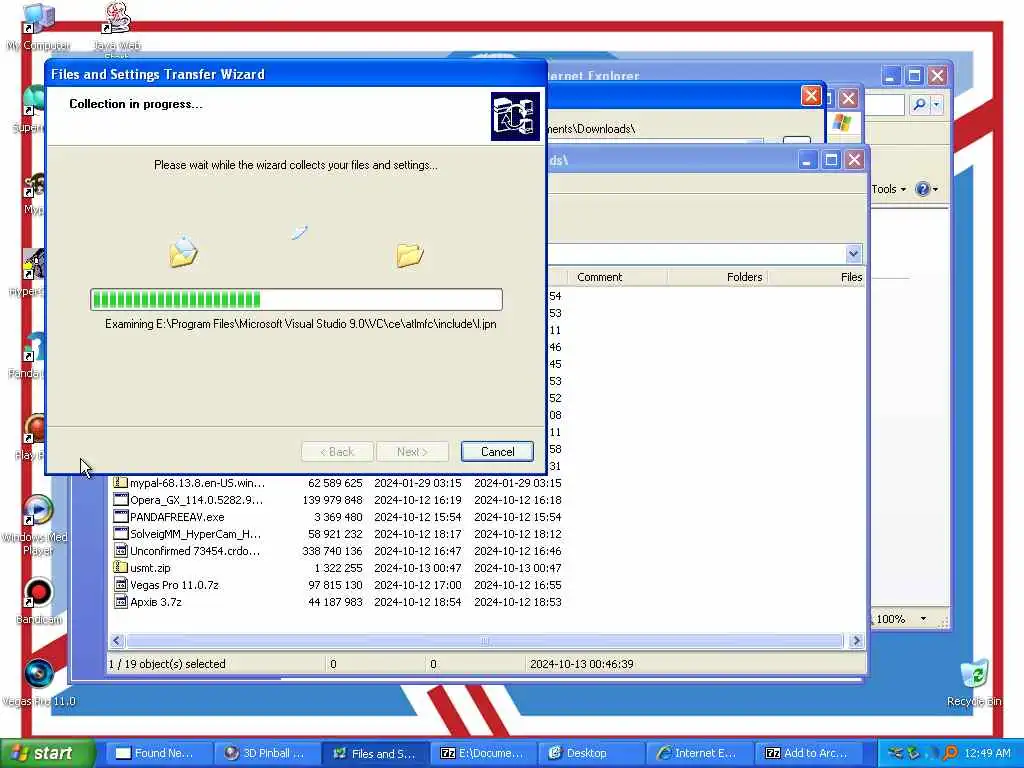
Task: Click the collection progress bar in wizard
Action: [x=296, y=300]
